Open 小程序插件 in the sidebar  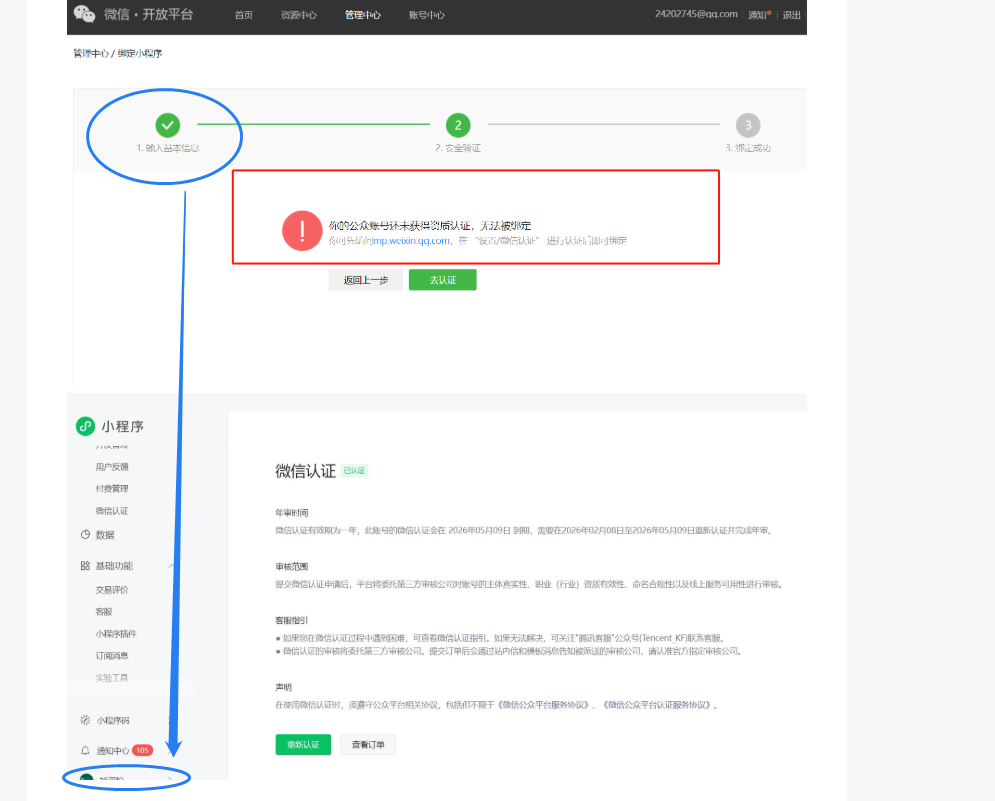(116, 633)
